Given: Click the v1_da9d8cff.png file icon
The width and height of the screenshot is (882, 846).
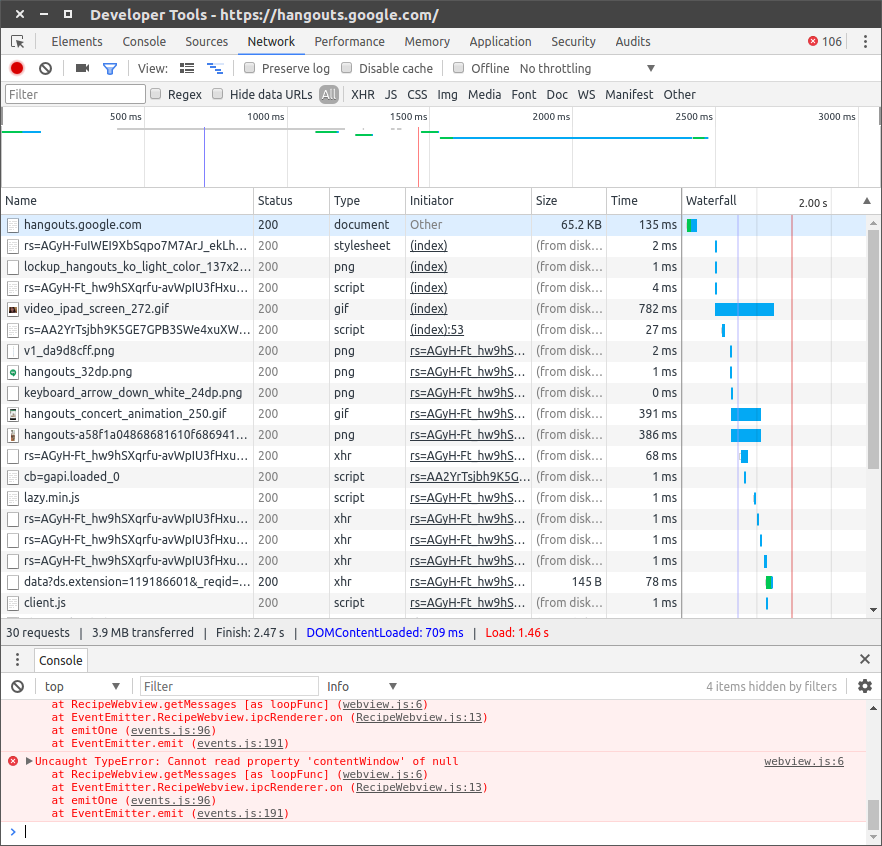Looking at the screenshot, I should (x=12, y=351).
